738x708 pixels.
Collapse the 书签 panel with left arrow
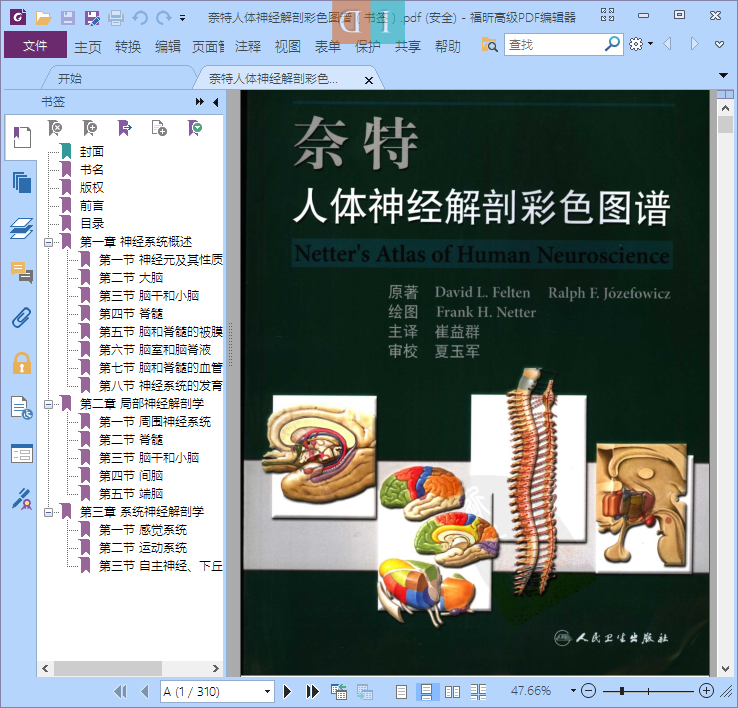[216, 102]
